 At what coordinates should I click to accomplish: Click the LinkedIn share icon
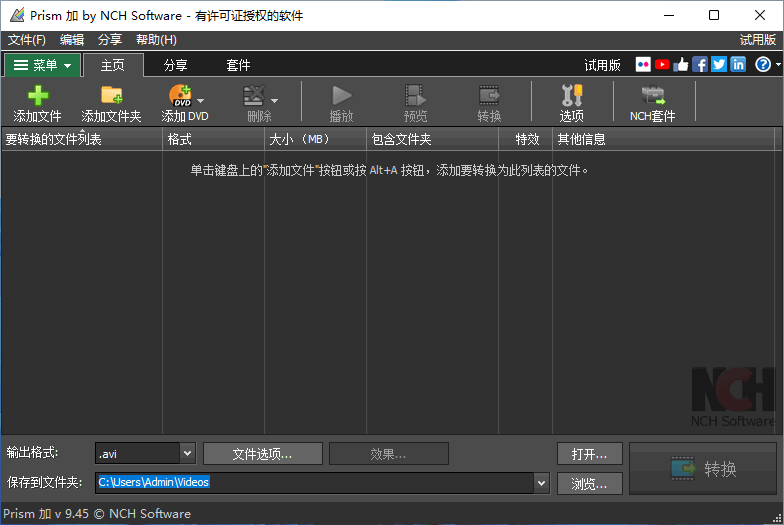pyautogui.click(x=738, y=64)
